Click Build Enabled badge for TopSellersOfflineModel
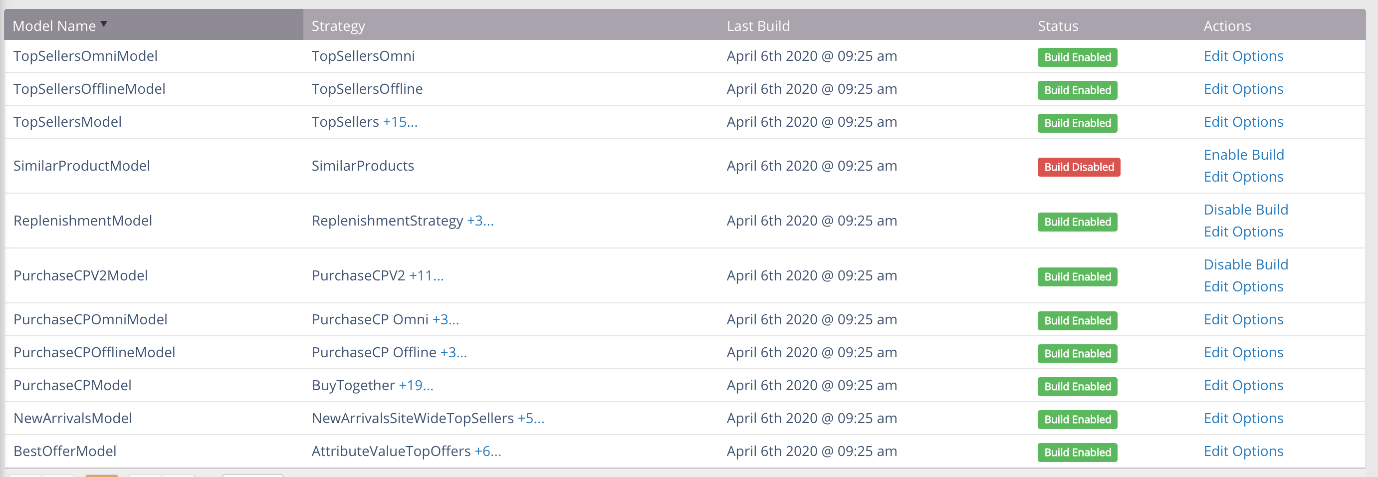The width and height of the screenshot is (1378, 477). click(1077, 90)
